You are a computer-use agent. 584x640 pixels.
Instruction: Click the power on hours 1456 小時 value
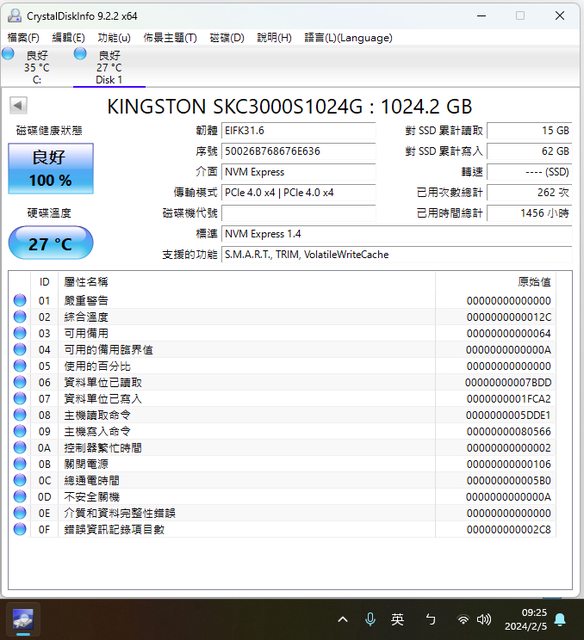point(530,213)
